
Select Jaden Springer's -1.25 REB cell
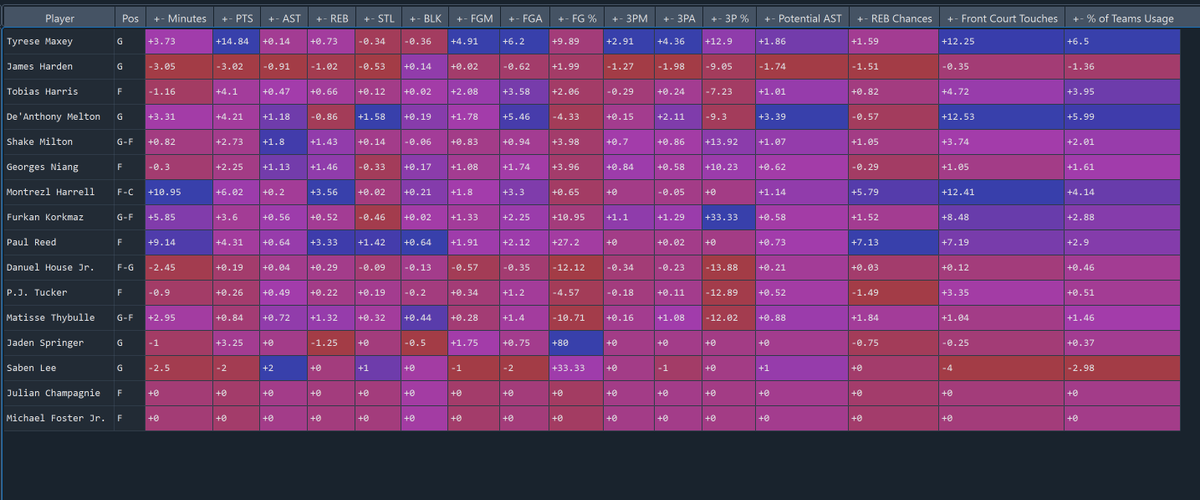coord(331,342)
